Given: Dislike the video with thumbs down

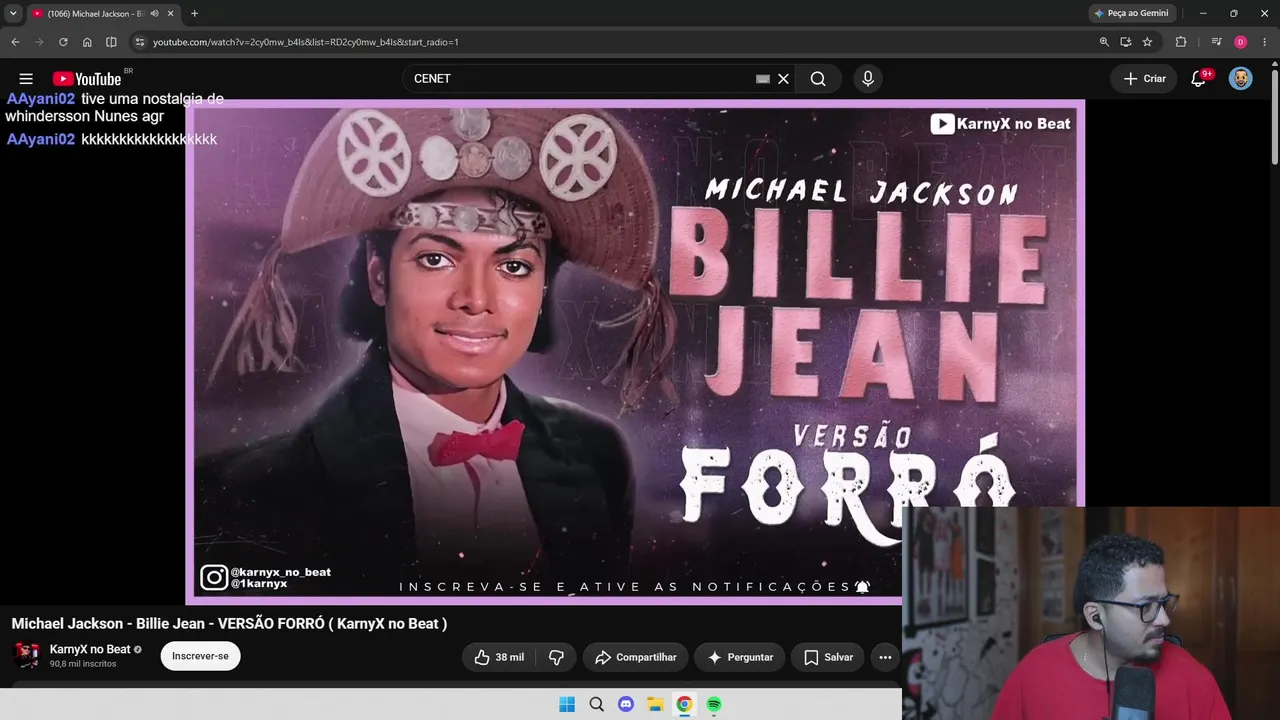Looking at the screenshot, I should (x=556, y=657).
